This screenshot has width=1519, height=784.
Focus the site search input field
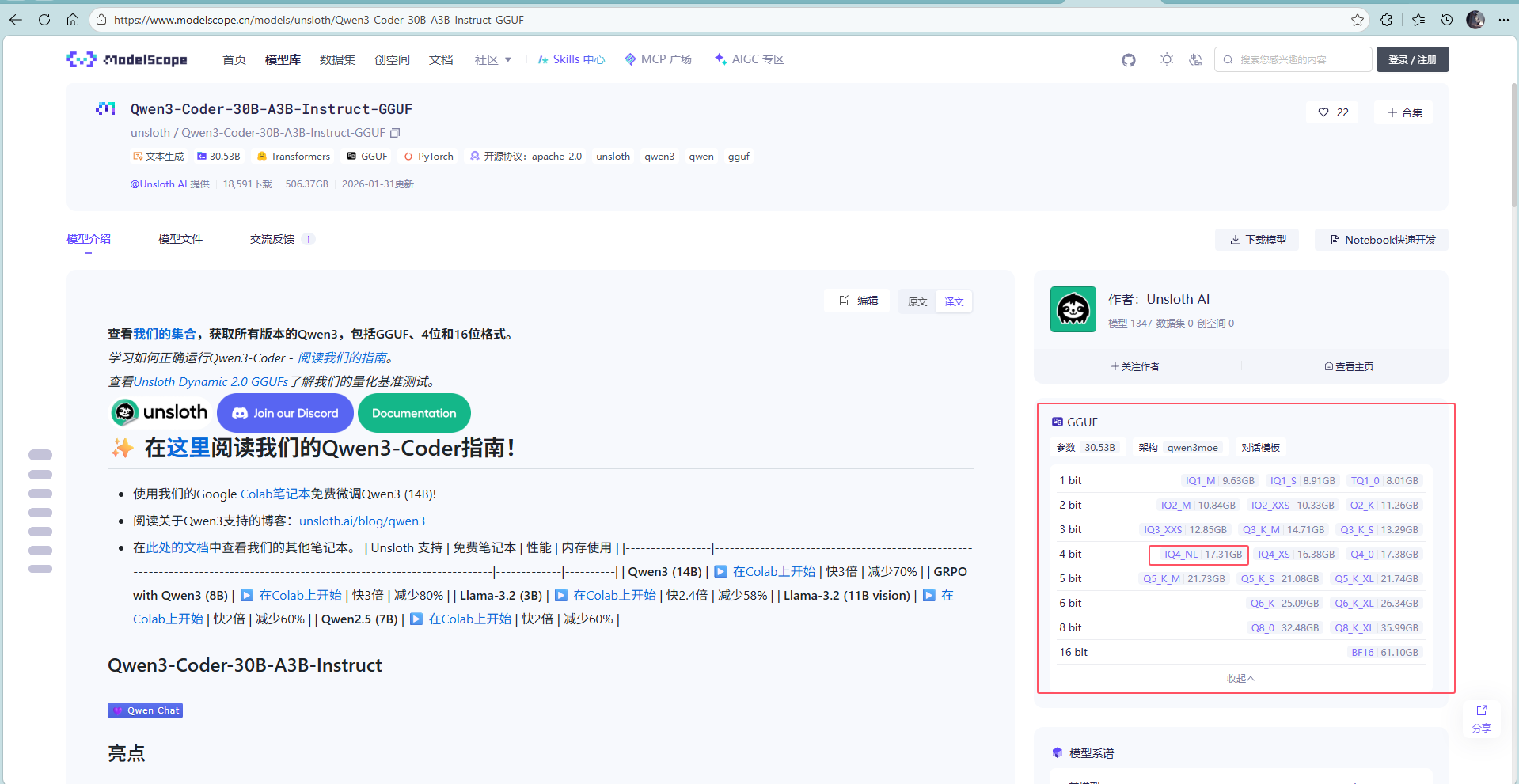pyautogui.click(x=1293, y=59)
